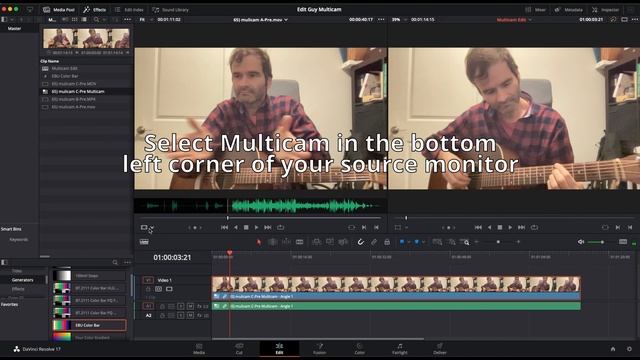
Task: Select the Trim Edit mode tool
Action: tap(273, 242)
